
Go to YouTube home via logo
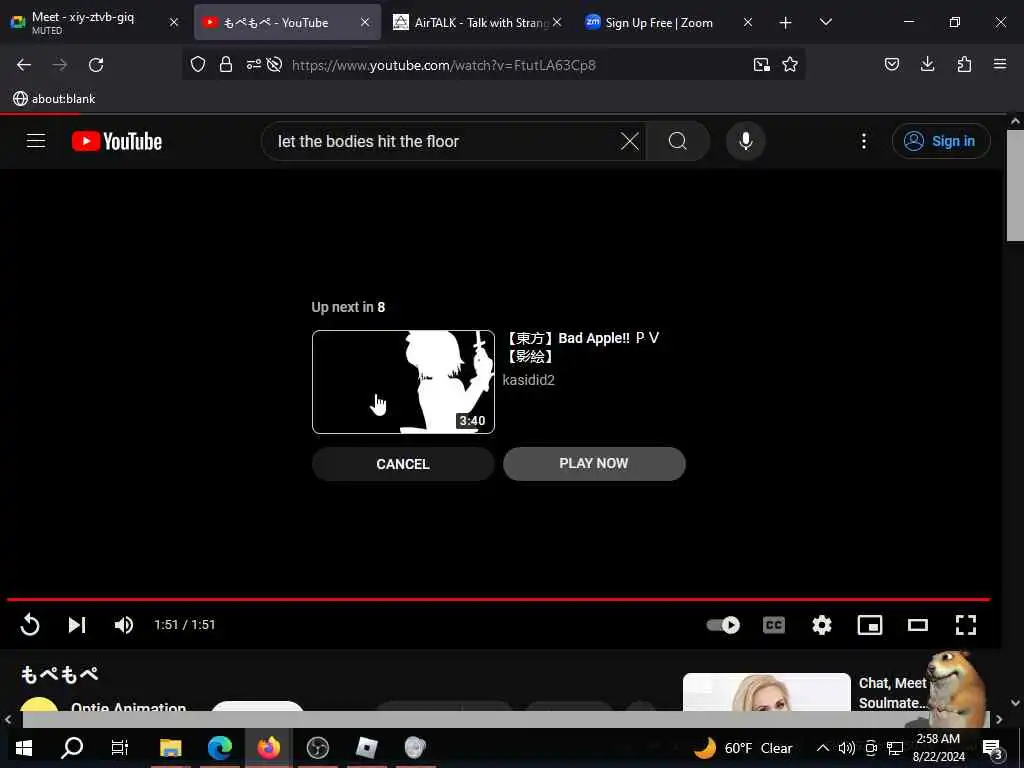click(117, 141)
